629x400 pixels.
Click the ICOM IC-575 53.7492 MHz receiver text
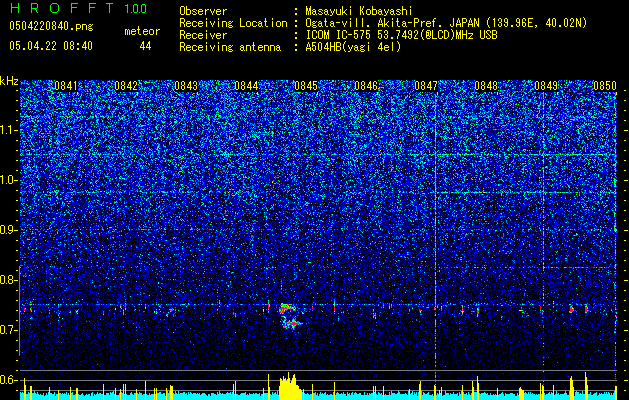[401, 35]
